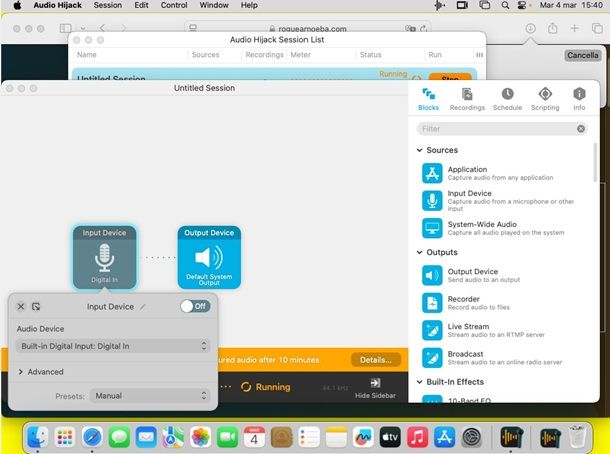Click the Sources column header in Session List
Viewport: 610px width, 454px height.
pos(205,55)
